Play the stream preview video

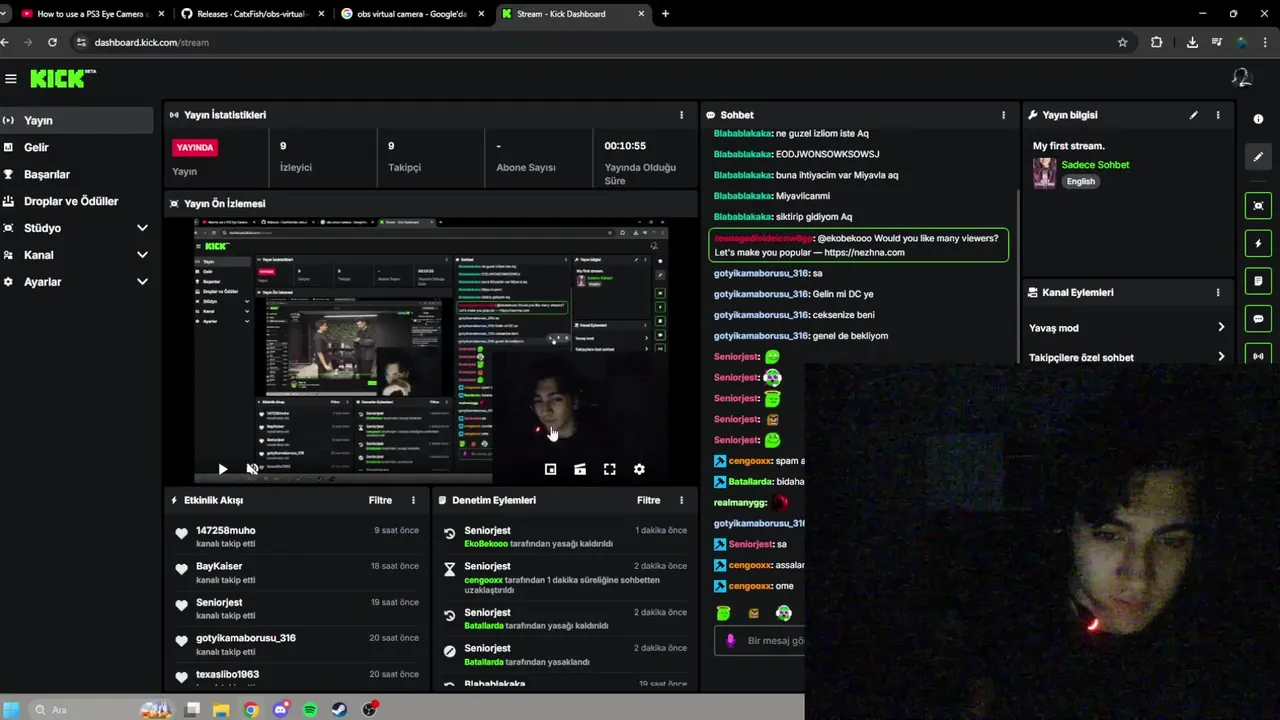point(222,469)
